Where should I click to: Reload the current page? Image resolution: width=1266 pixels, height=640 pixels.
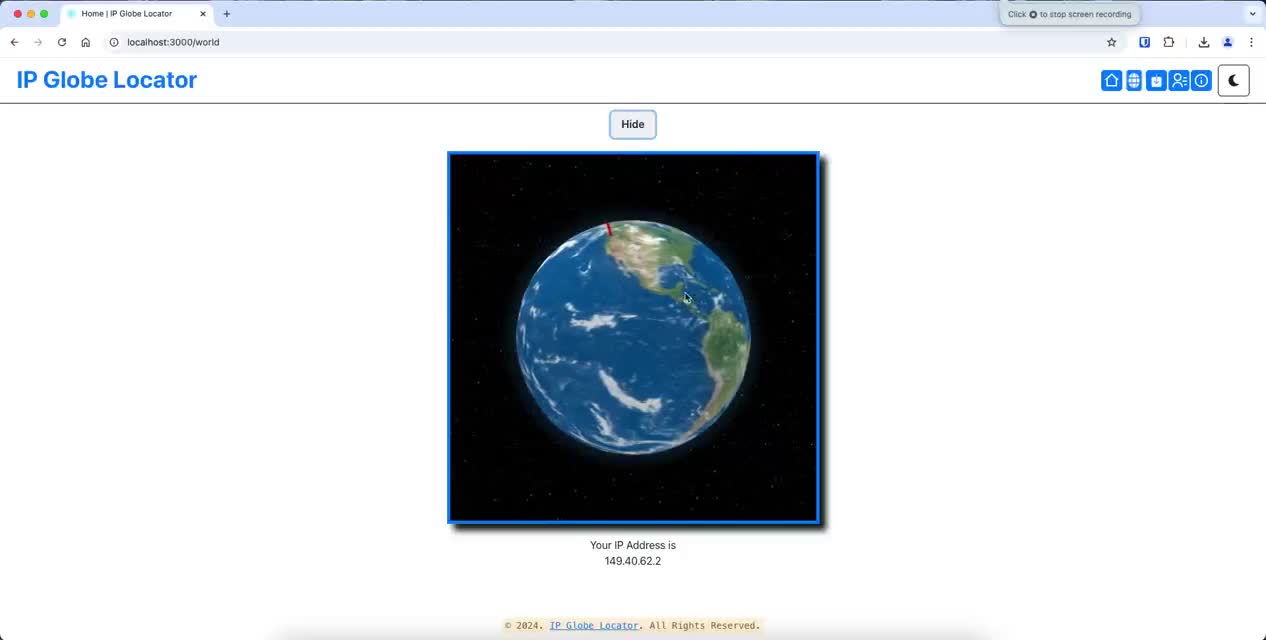[62, 42]
